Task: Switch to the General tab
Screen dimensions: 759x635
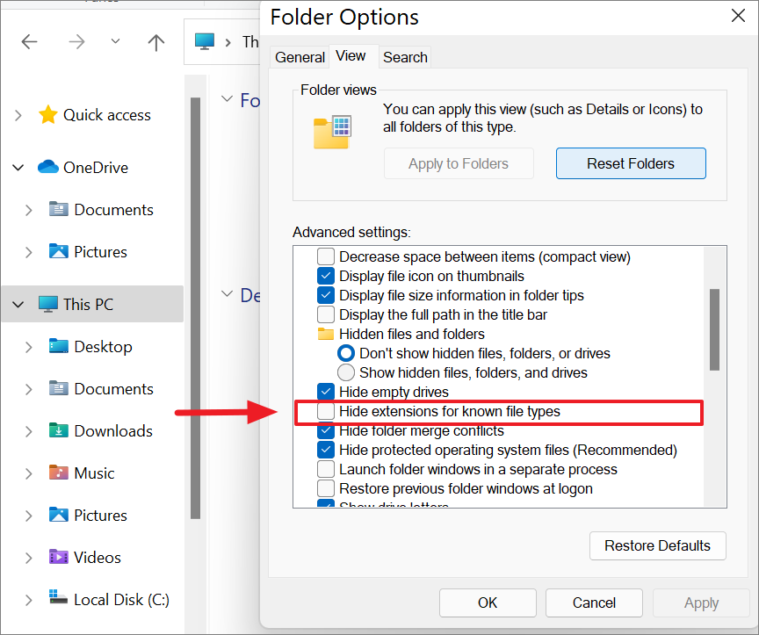Action: pyautogui.click(x=300, y=57)
